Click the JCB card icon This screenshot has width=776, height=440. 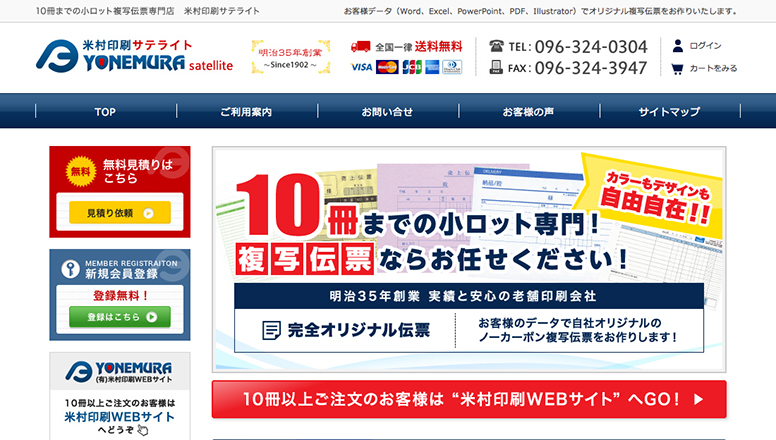(x=411, y=67)
